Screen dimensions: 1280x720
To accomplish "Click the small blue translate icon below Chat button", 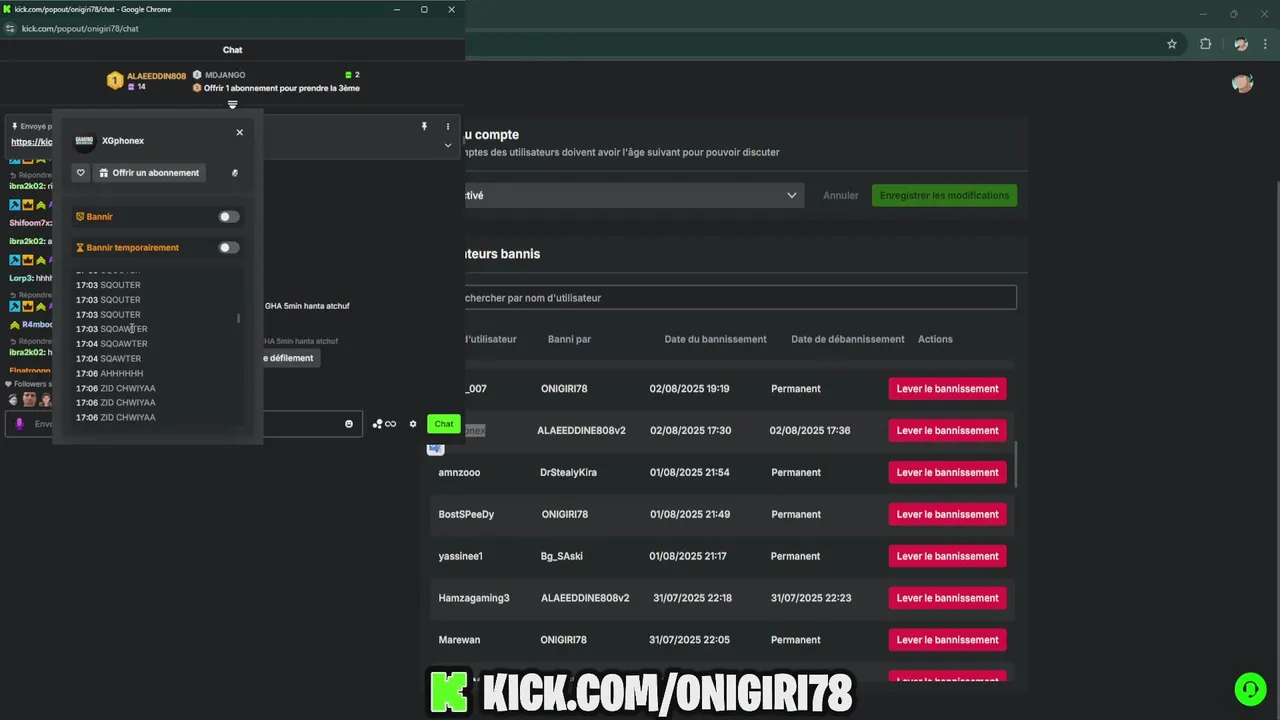I will [x=435, y=449].
